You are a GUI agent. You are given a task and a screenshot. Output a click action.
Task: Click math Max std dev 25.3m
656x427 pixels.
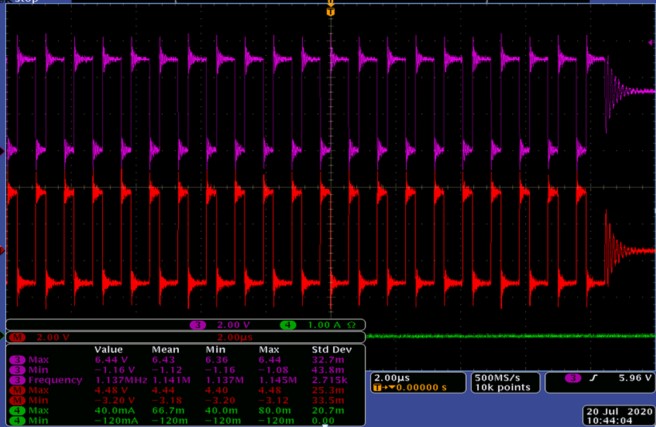point(328,390)
